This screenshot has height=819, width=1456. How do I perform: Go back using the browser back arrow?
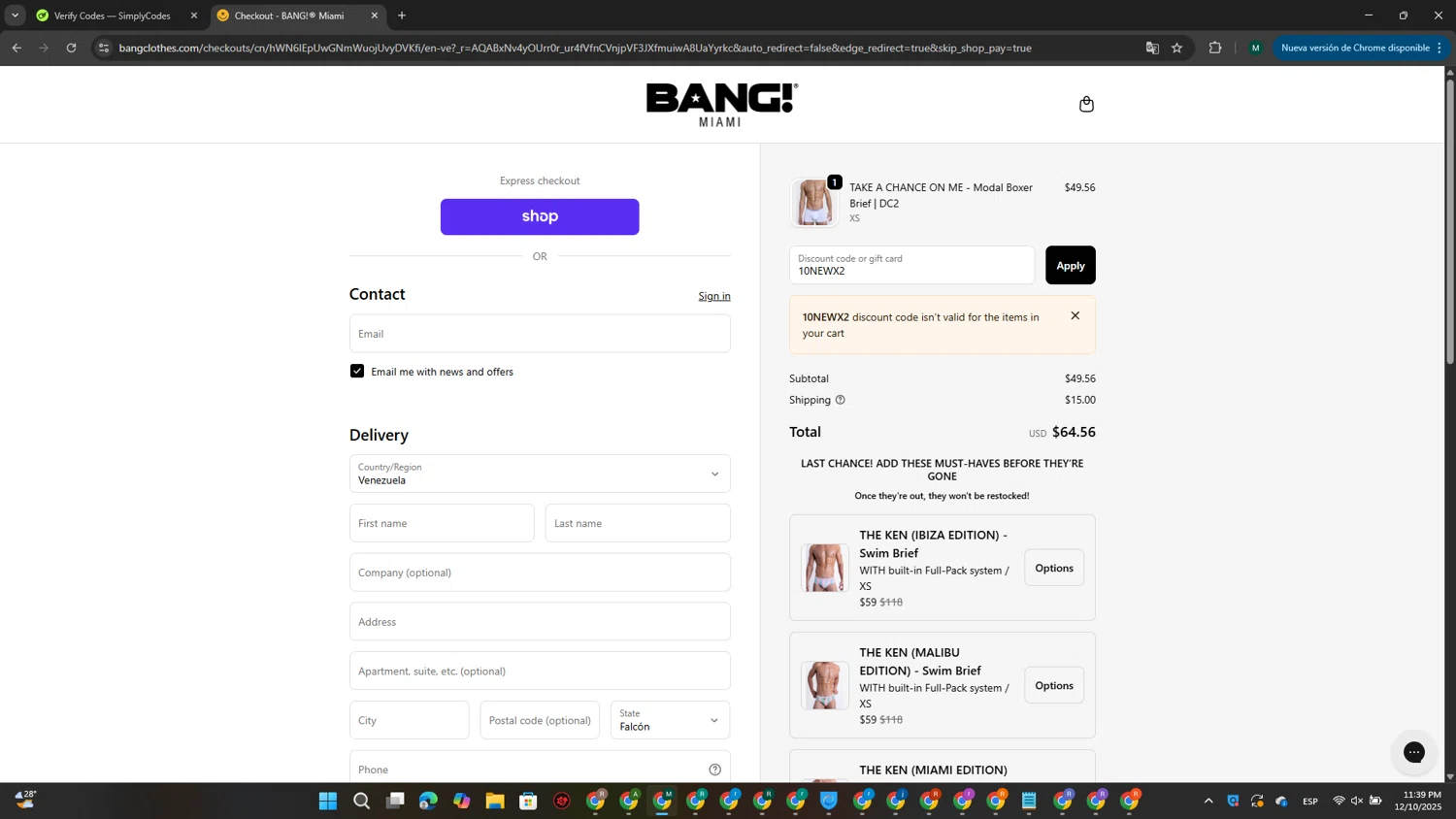coord(17,48)
